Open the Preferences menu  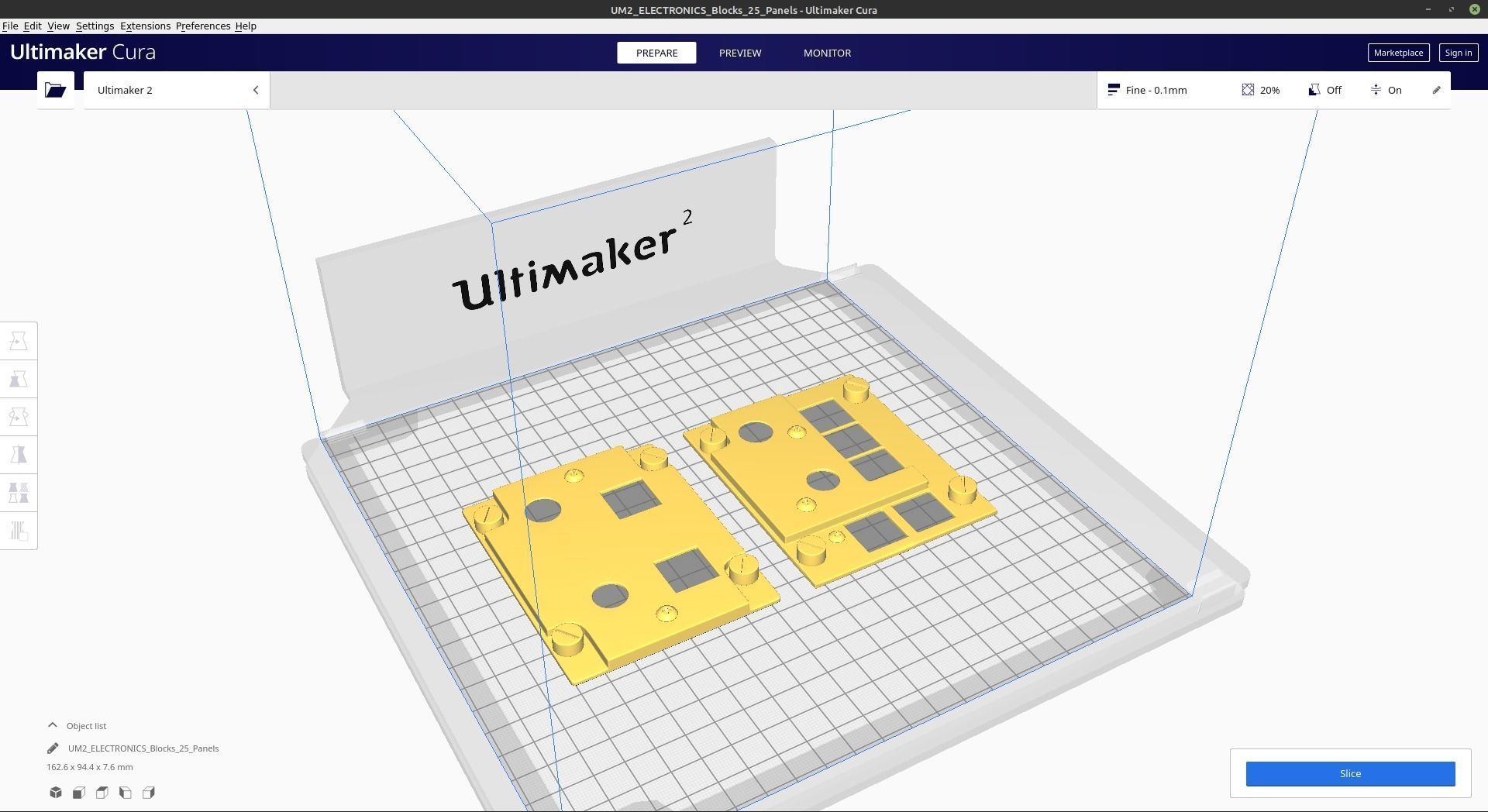click(203, 26)
